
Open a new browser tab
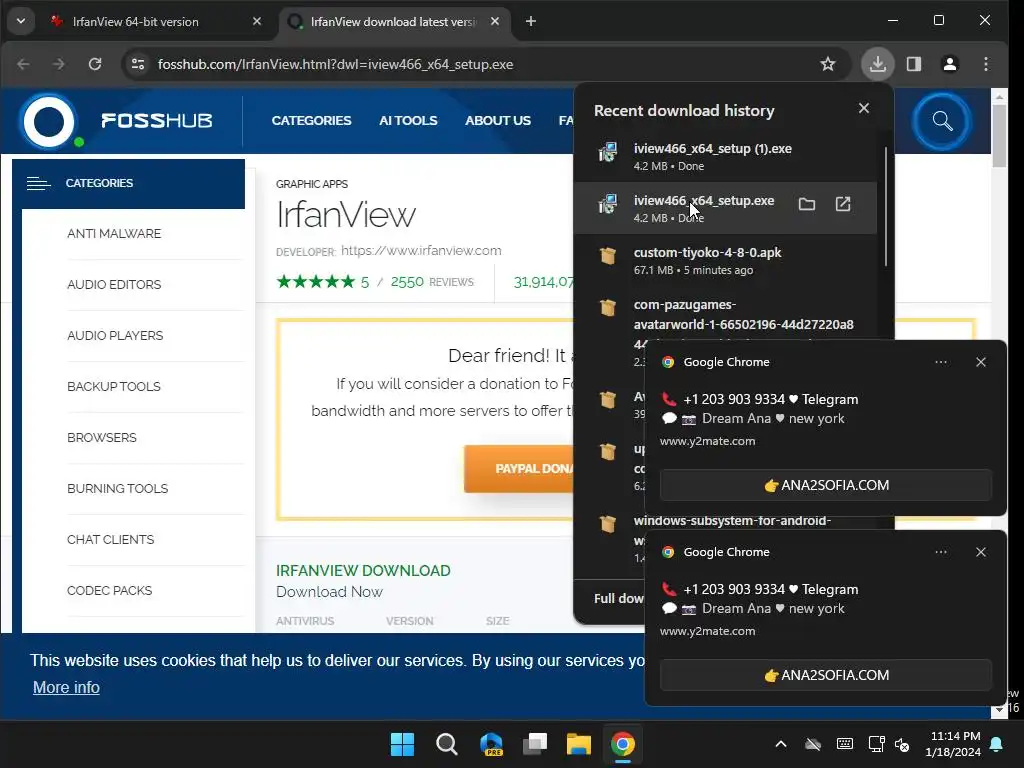[x=531, y=22]
